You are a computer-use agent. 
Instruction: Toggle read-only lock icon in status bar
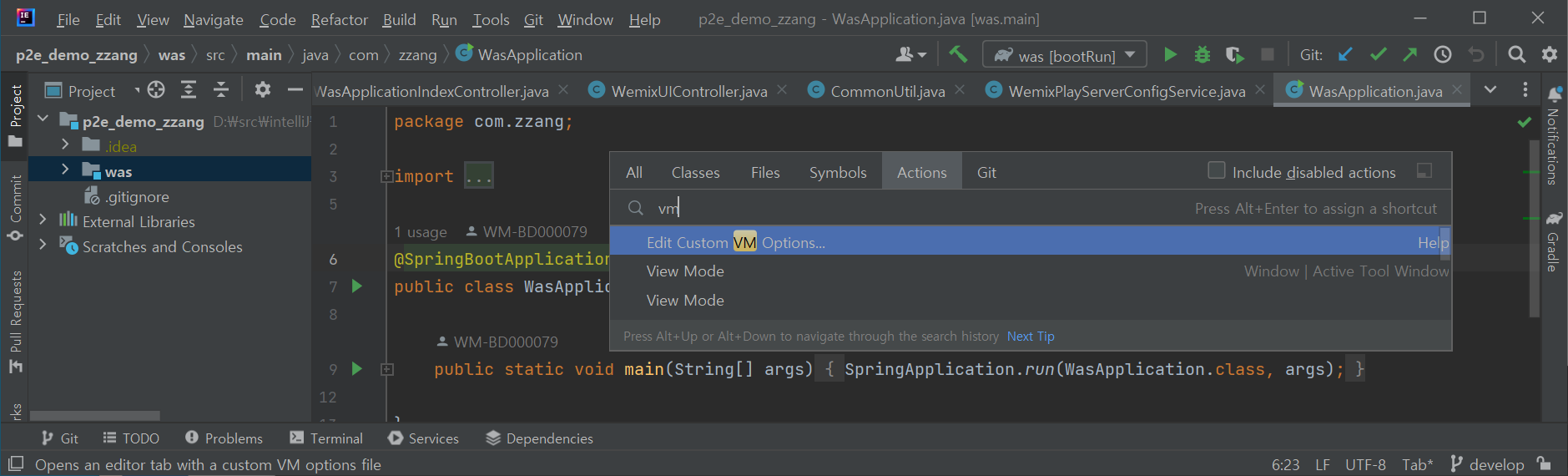coord(1545,463)
